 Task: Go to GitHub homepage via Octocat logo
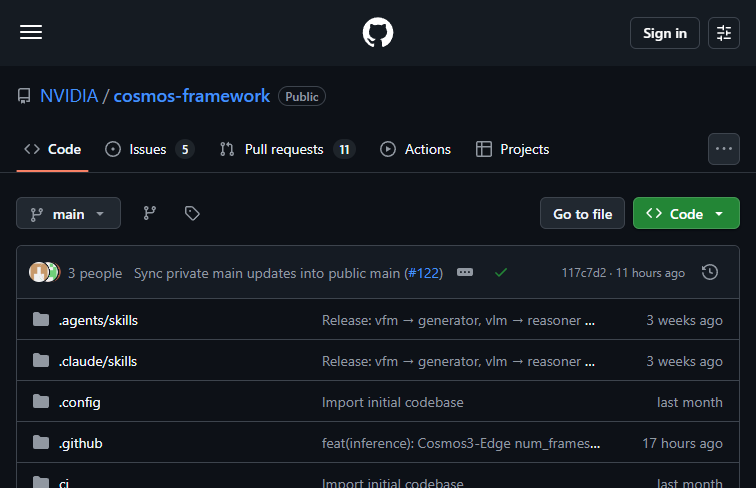tap(378, 33)
